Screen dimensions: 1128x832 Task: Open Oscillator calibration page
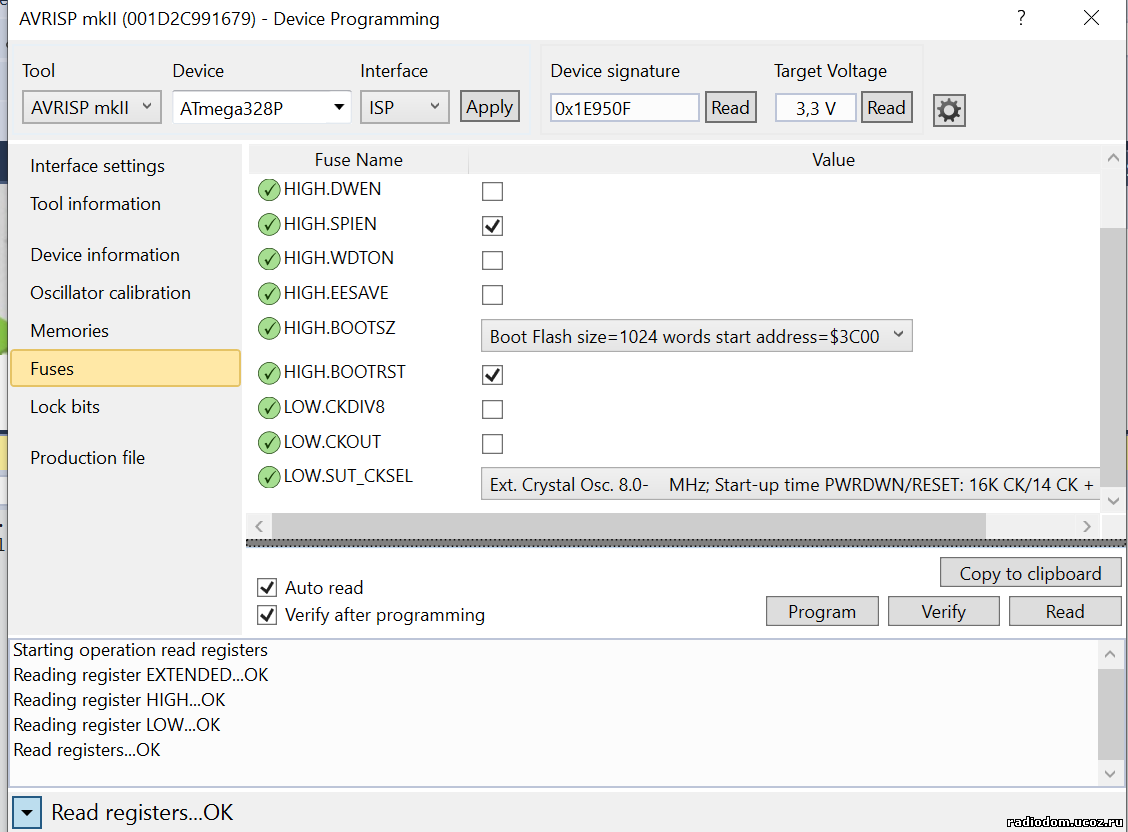tap(110, 293)
